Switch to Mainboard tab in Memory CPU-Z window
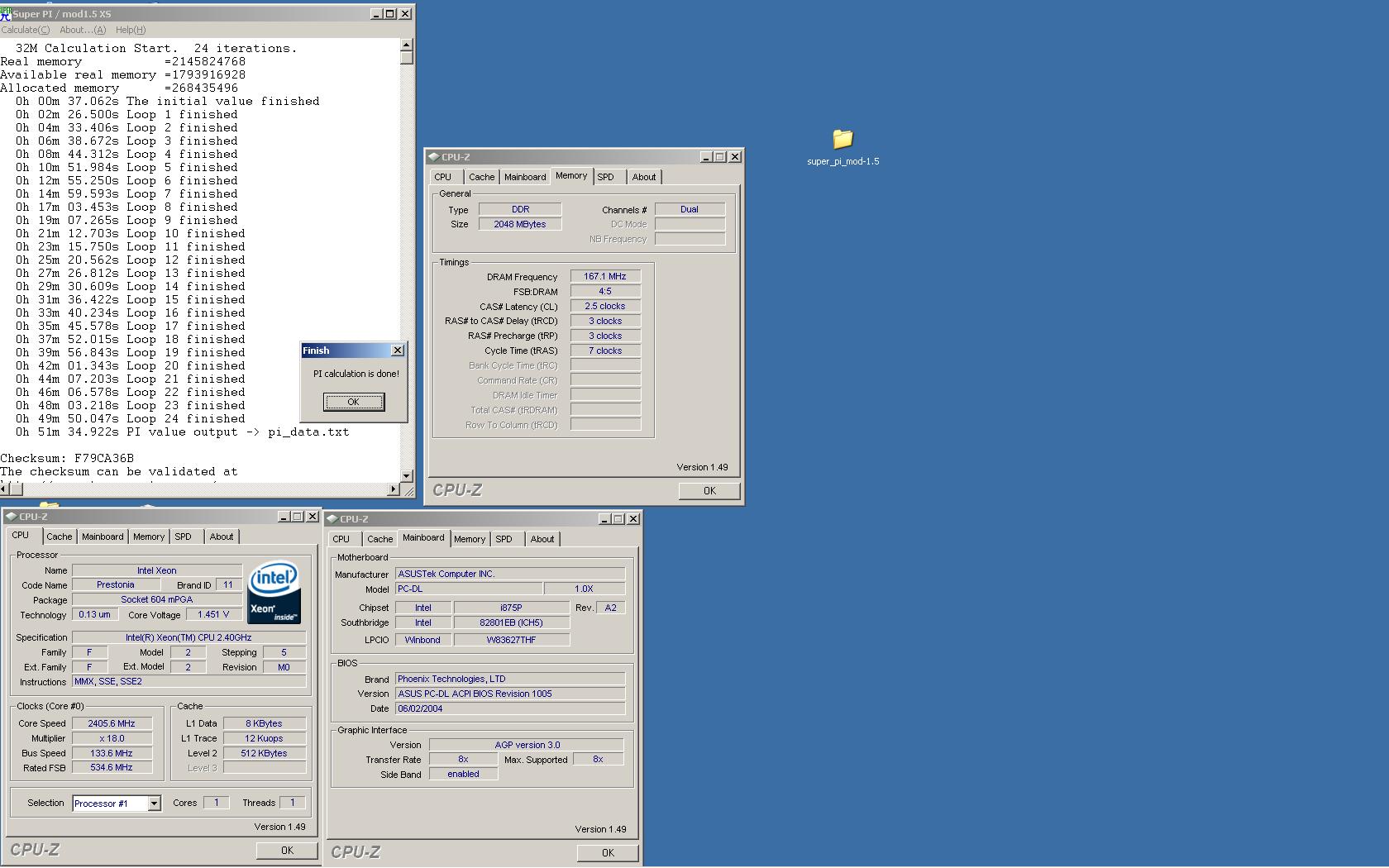This screenshot has height=868, width=1389. click(525, 177)
